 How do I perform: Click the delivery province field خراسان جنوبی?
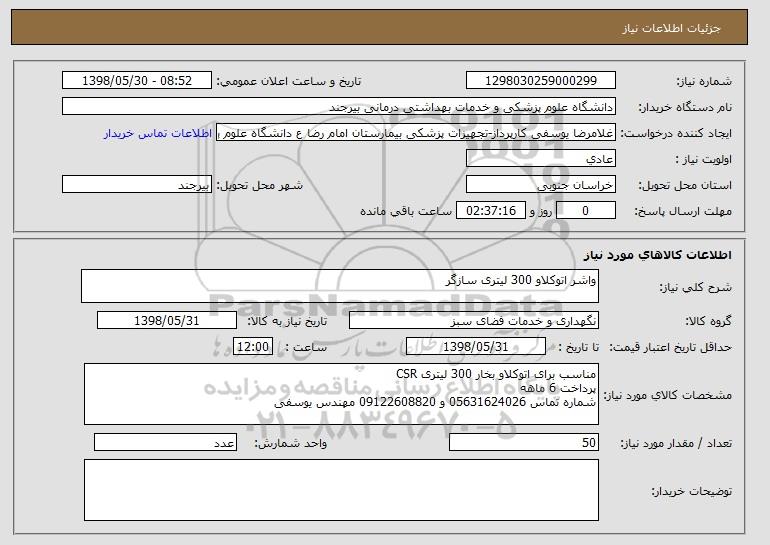coord(541,185)
